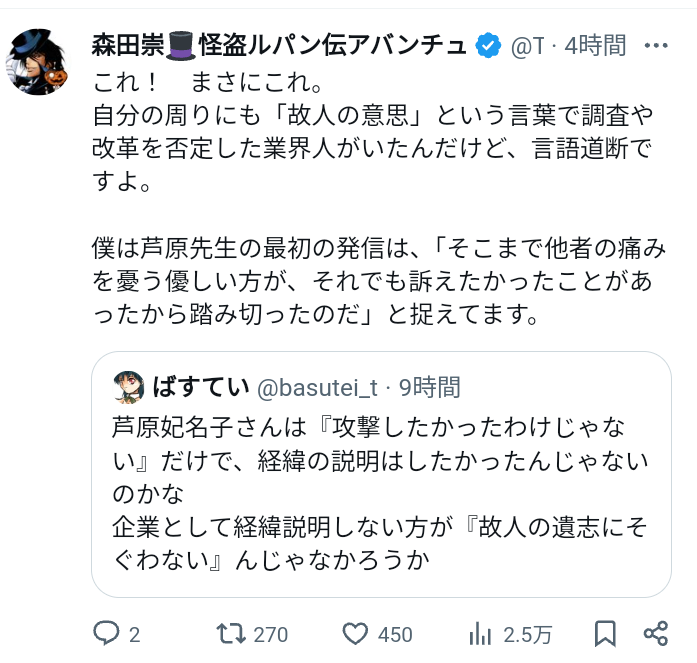Image resolution: width=697 pixels, height=663 pixels.
Task: Click the 450 likes count
Action: point(395,634)
